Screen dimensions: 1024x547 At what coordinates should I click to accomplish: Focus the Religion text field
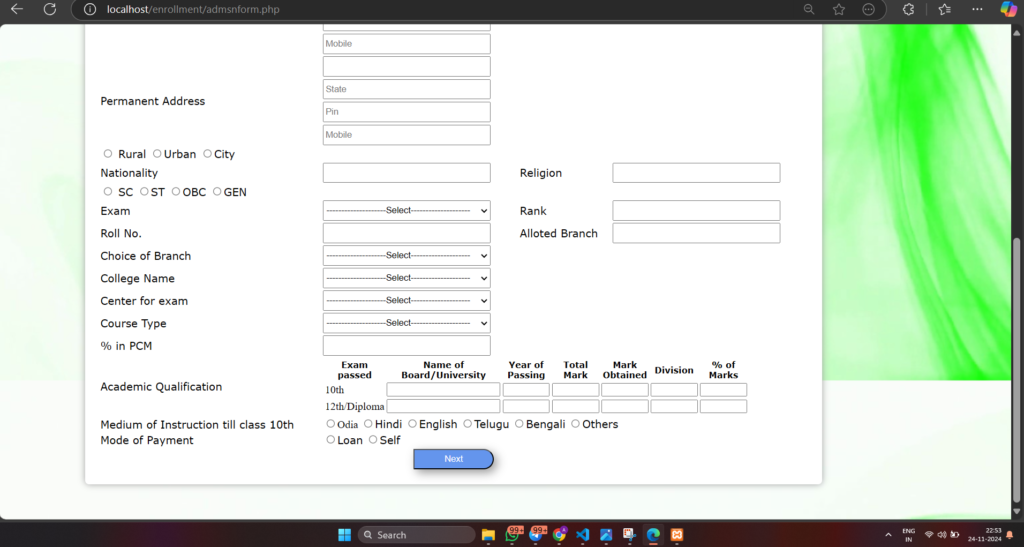(x=696, y=173)
